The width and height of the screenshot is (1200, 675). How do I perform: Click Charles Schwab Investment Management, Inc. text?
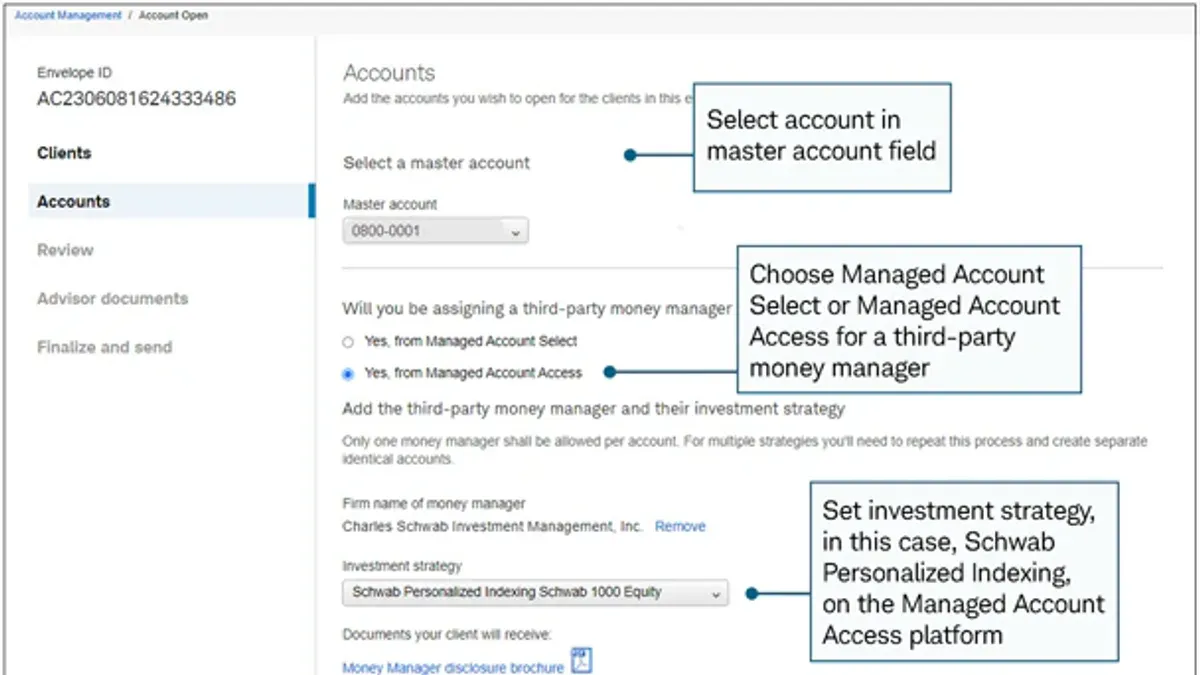tap(492, 526)
